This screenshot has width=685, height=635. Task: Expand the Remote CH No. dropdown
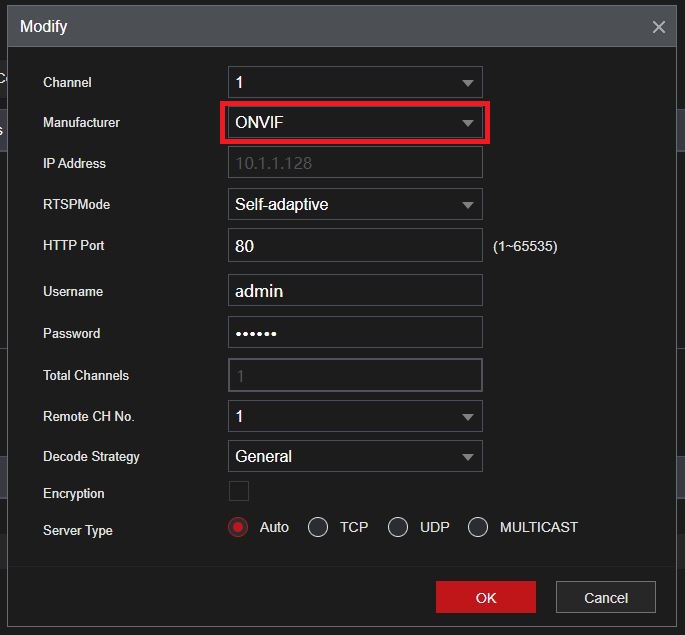coord(355,416)
